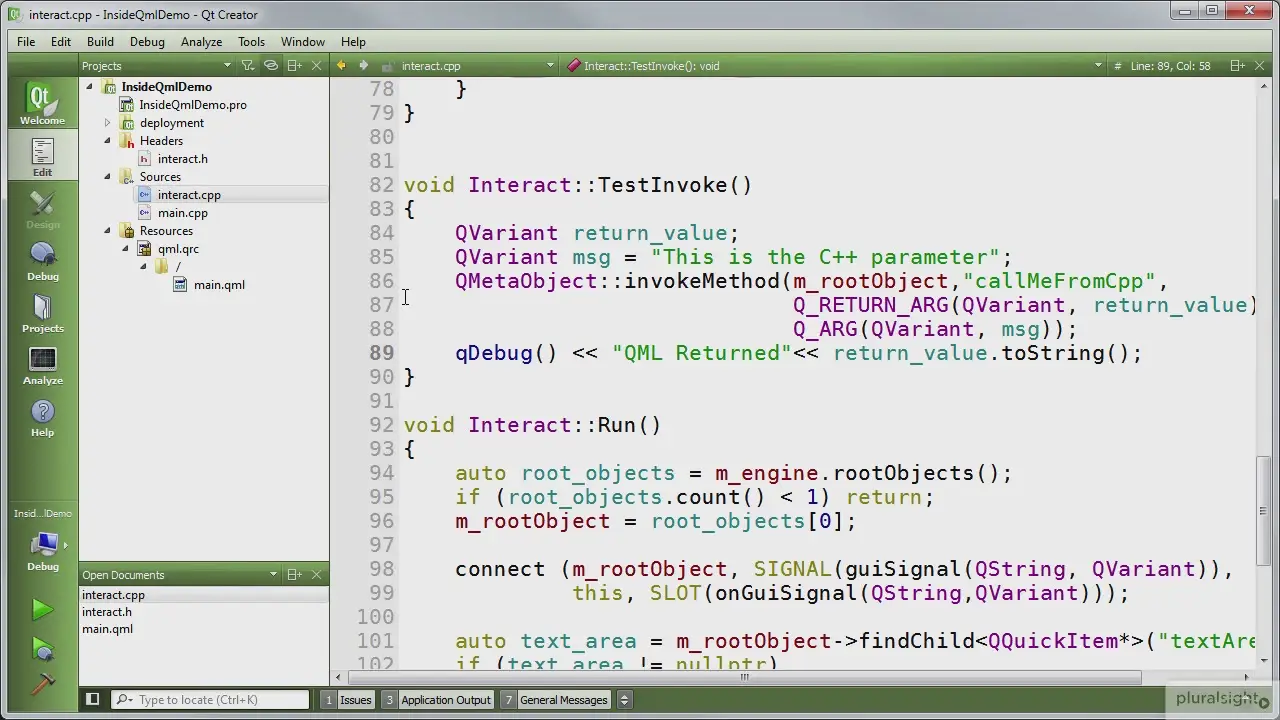Image resolution: width=1280 pixels, height=720 pixels.
Task: Open the Build menu
Action: (100, 42)
